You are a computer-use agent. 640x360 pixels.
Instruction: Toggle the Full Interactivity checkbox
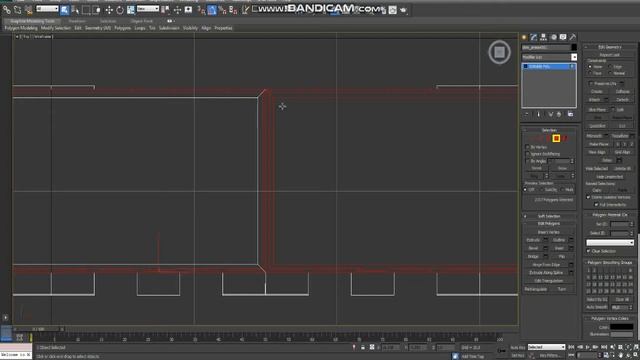[596, 204]
